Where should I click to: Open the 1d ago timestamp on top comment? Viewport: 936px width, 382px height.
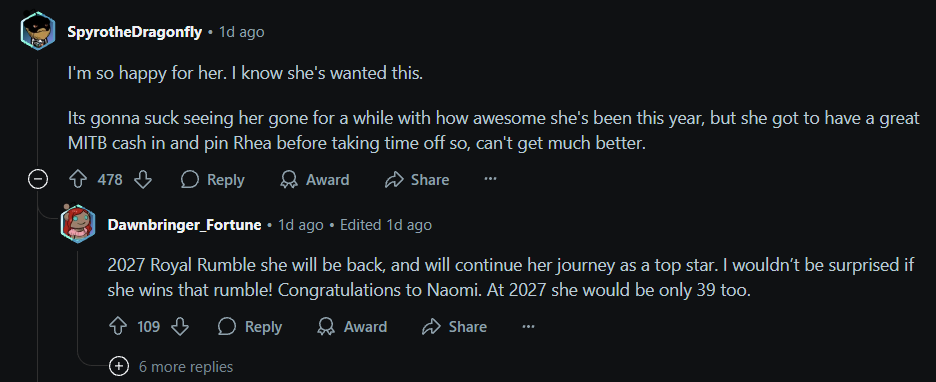(x=241, y=32)
